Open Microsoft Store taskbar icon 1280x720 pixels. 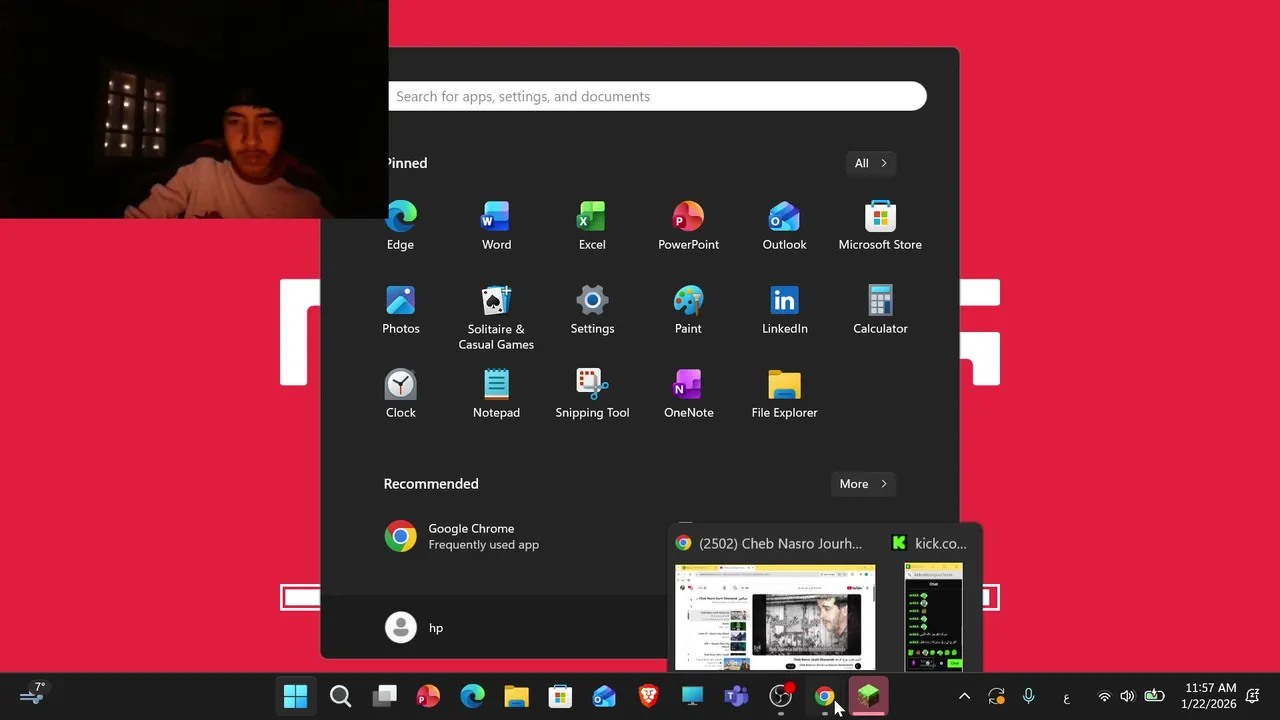(x=560, y=696)
